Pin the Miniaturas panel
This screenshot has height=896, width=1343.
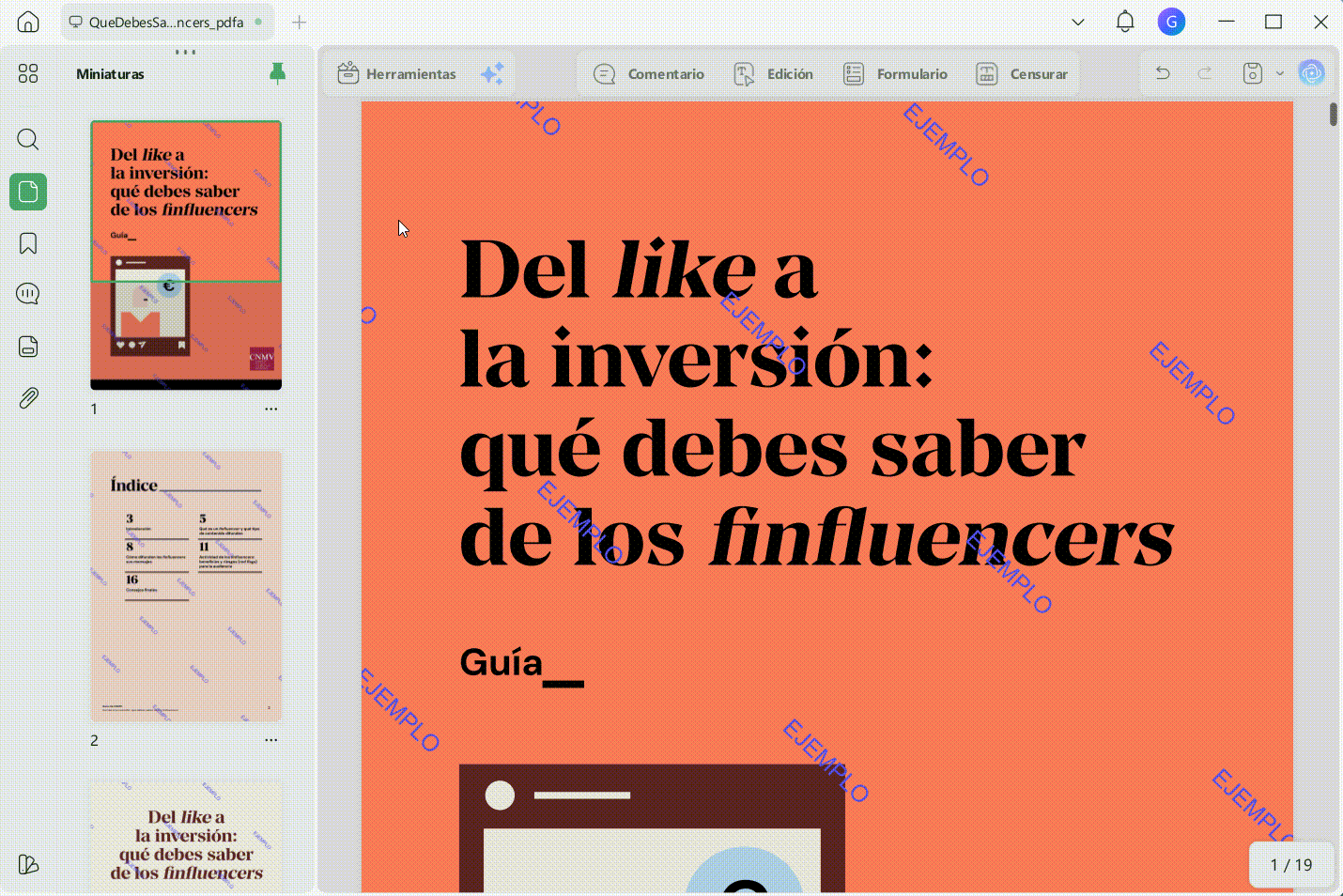[x=277, y=73]
